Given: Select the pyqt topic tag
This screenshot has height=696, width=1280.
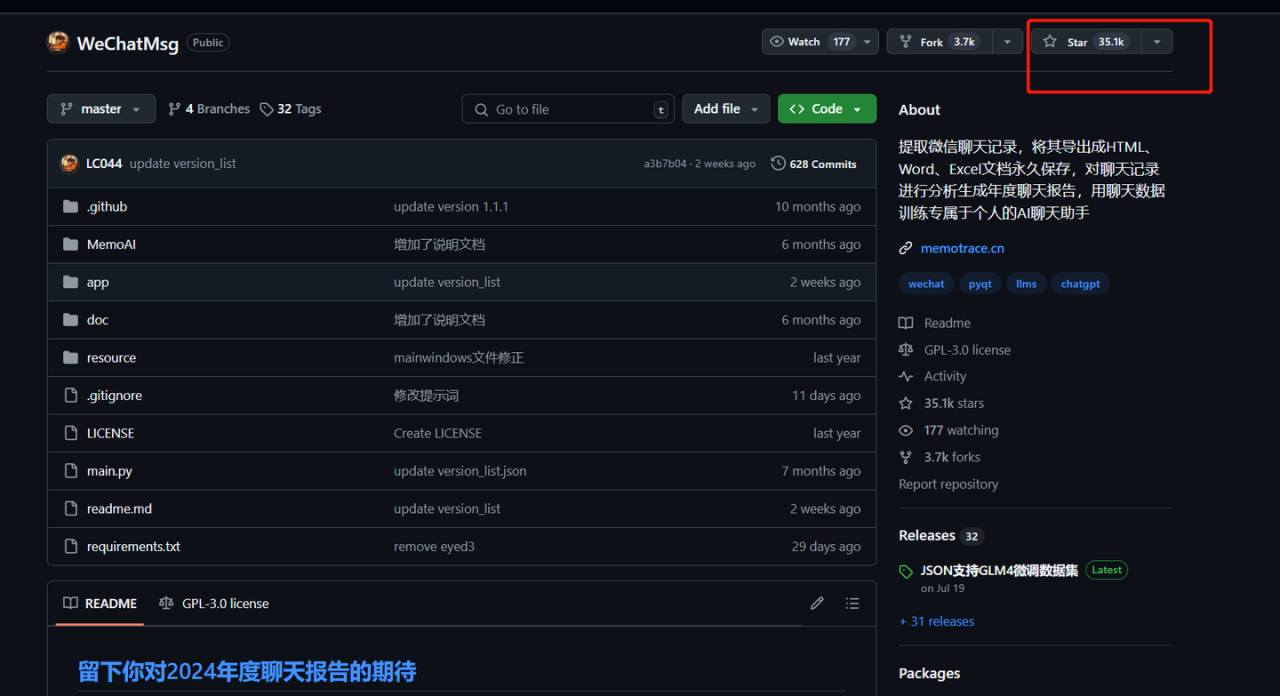Looking at the screenshot, I should [x=980, y=284].
